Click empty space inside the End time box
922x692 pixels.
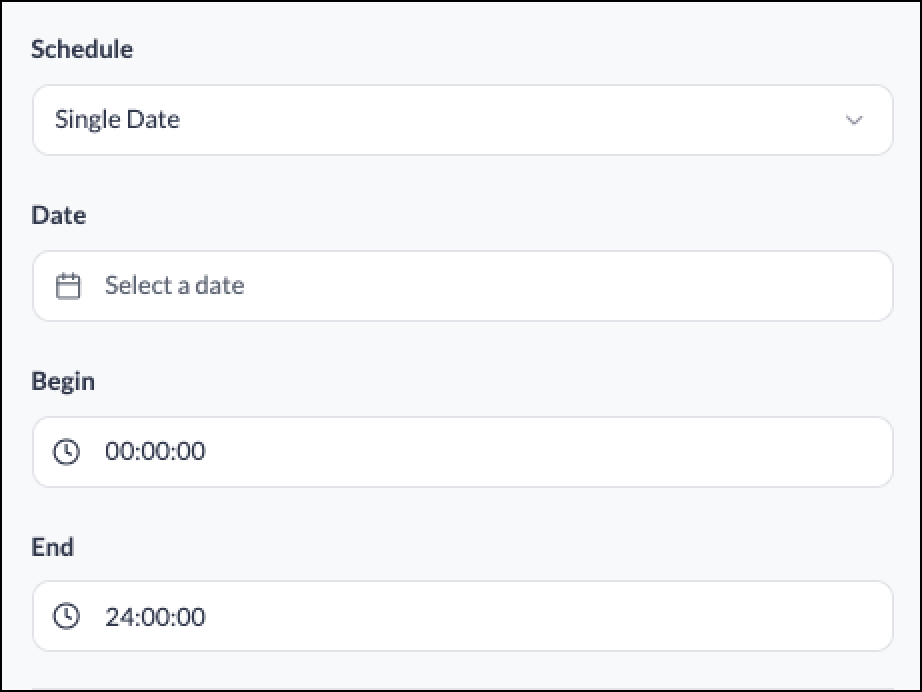[x=547, y=616]
